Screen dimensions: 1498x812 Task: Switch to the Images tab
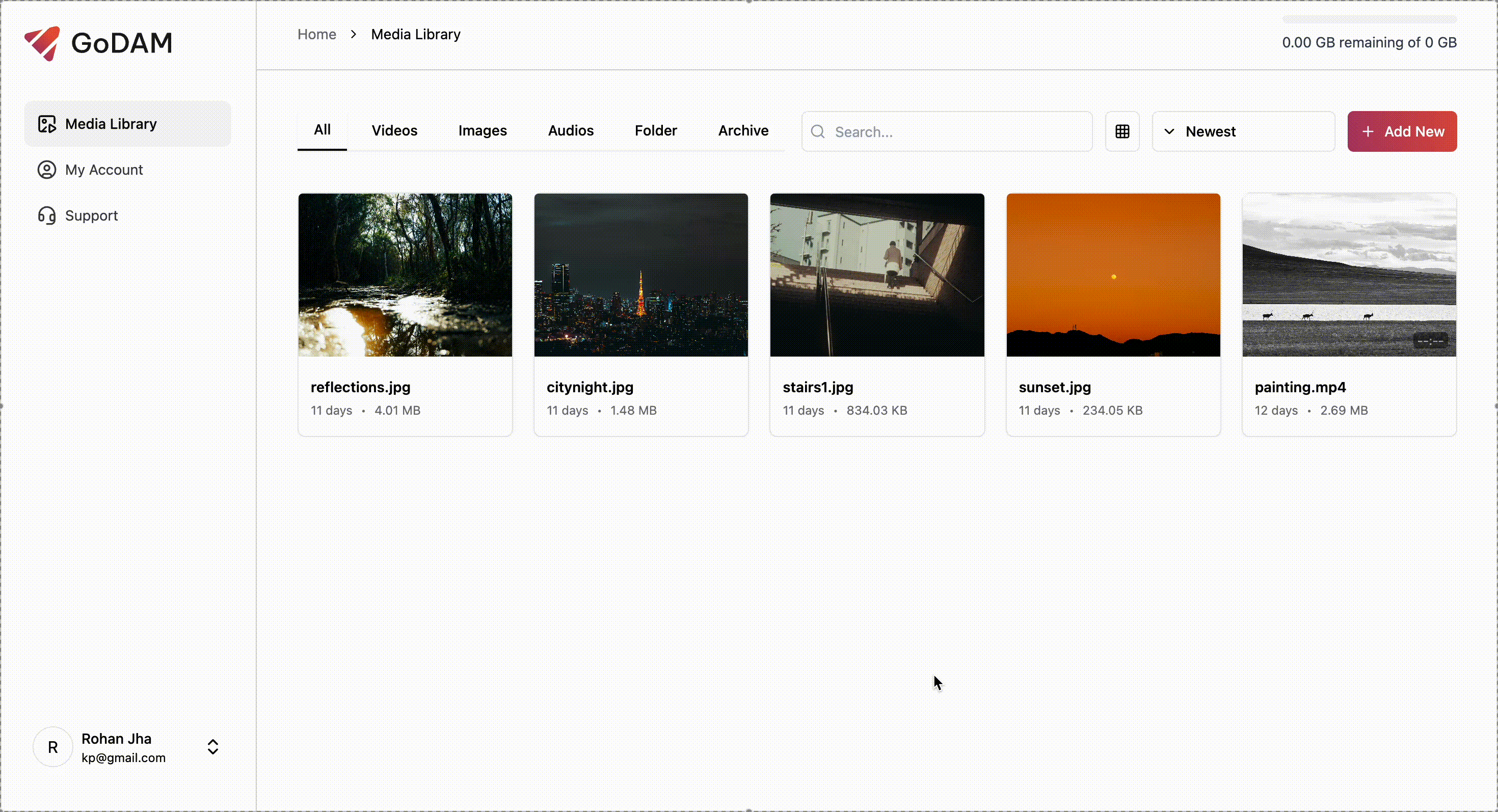(482, 131)
